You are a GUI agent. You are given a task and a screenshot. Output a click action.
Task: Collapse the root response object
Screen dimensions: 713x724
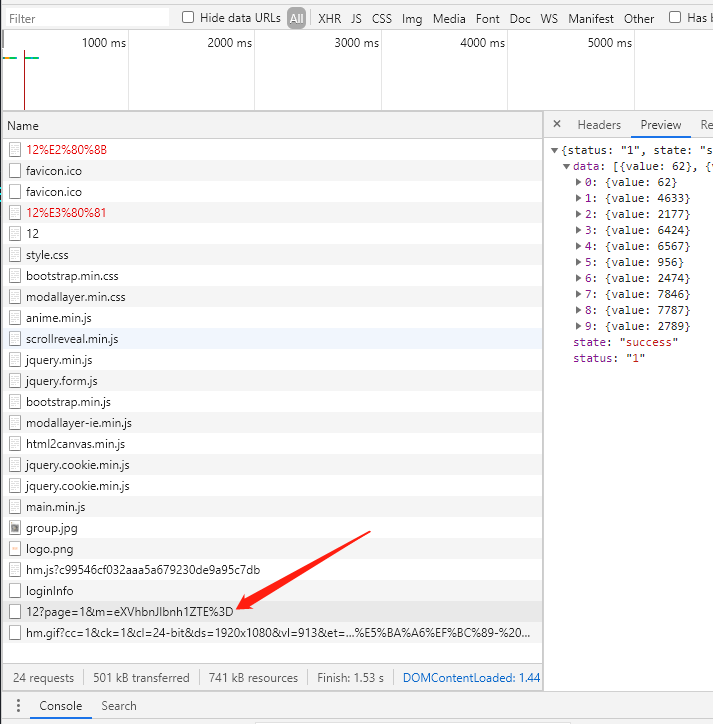[554, 150]
